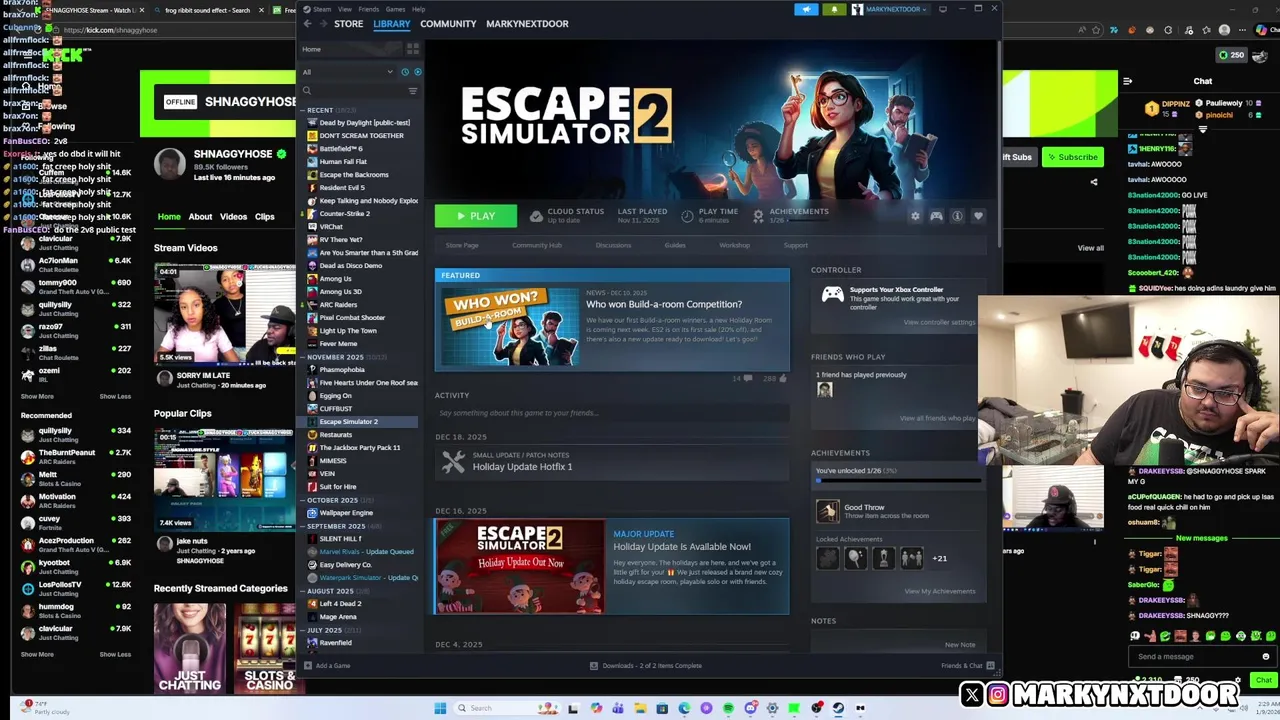Viewport: 1280px width, 720px height.
Task: Expand the MARKYNEXTDOOR account dropdown
Action: coord(891,9)
